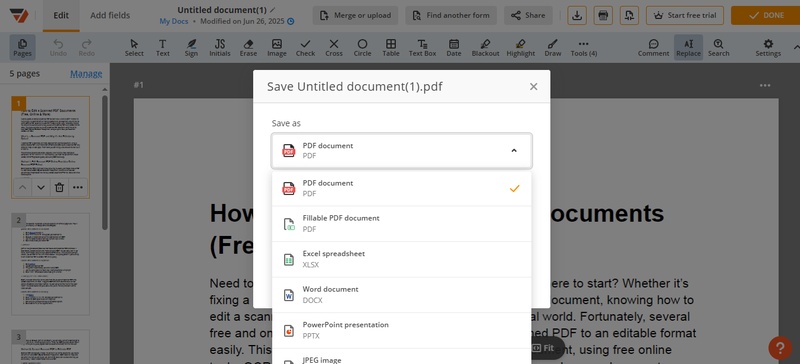Insert an Image from toolbar
Screen dimensions: 800x364
point(277,47)
